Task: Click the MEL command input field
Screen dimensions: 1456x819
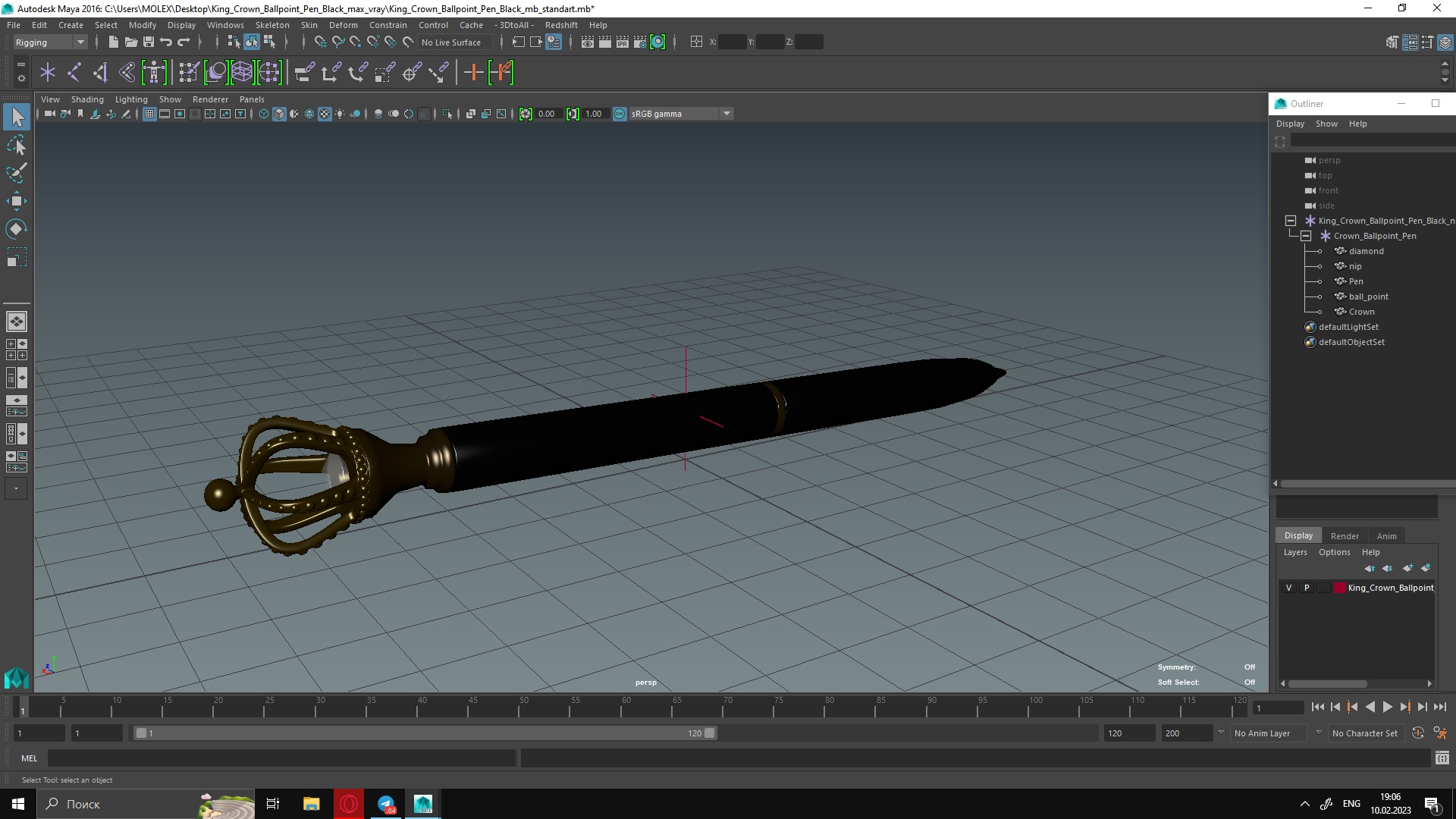Action: click(x=281, y=758)
